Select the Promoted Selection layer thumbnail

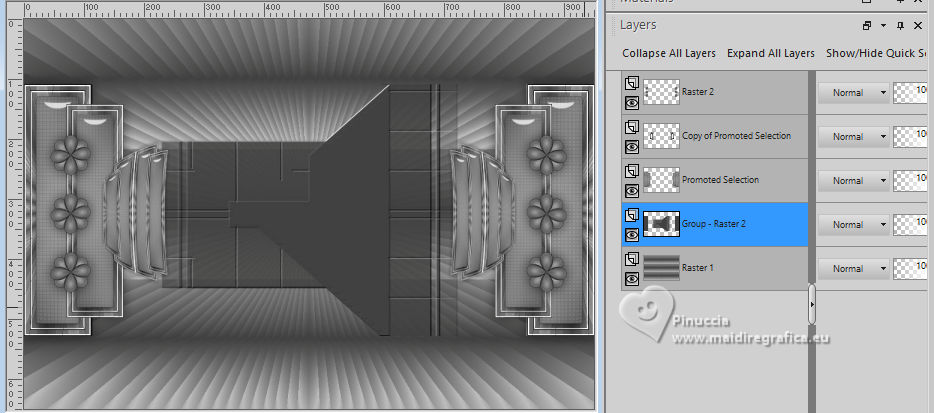(661, 180)
